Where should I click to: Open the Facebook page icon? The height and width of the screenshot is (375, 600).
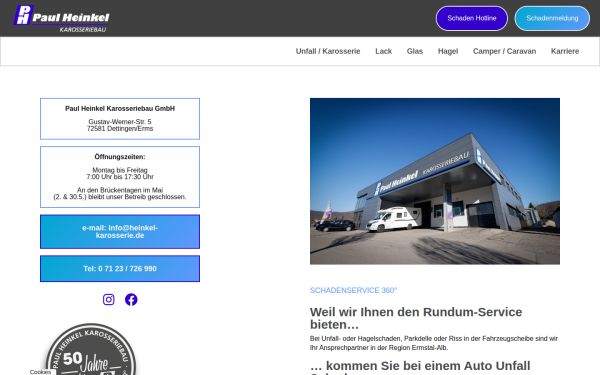click(131, 299)
